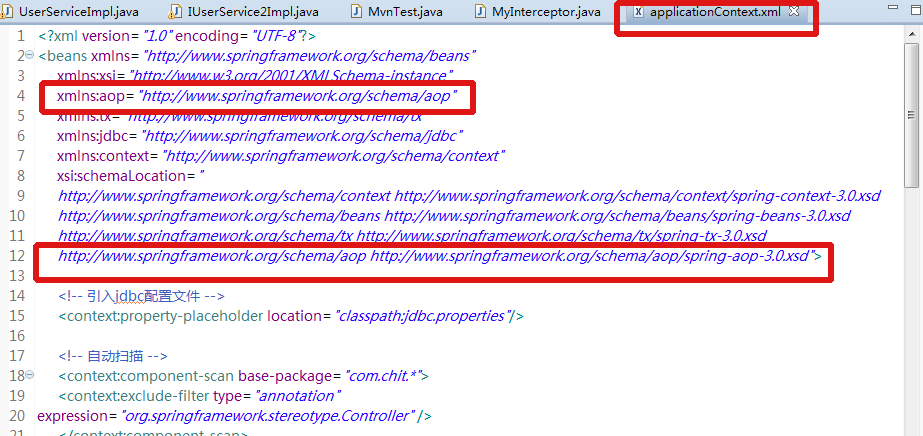Viewport: 923px width, 436px height.
Task: Click the beans xmlns attribute value
Action: pyautogui.click(x=310, y=56)
